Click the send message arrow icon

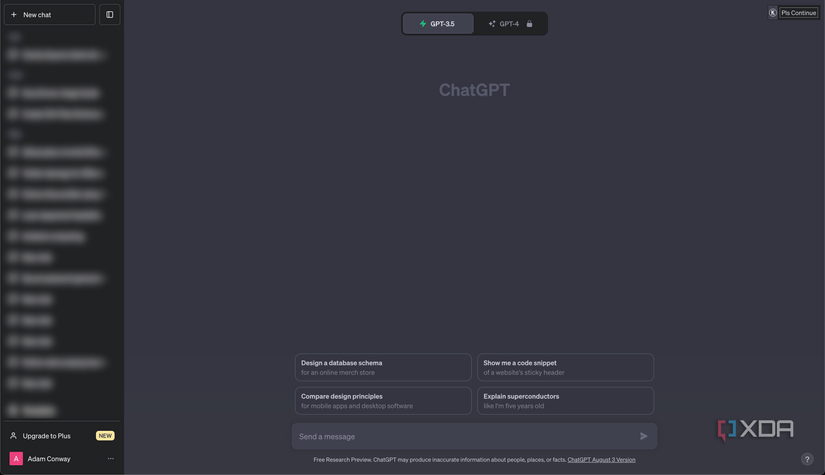(643, 436)
